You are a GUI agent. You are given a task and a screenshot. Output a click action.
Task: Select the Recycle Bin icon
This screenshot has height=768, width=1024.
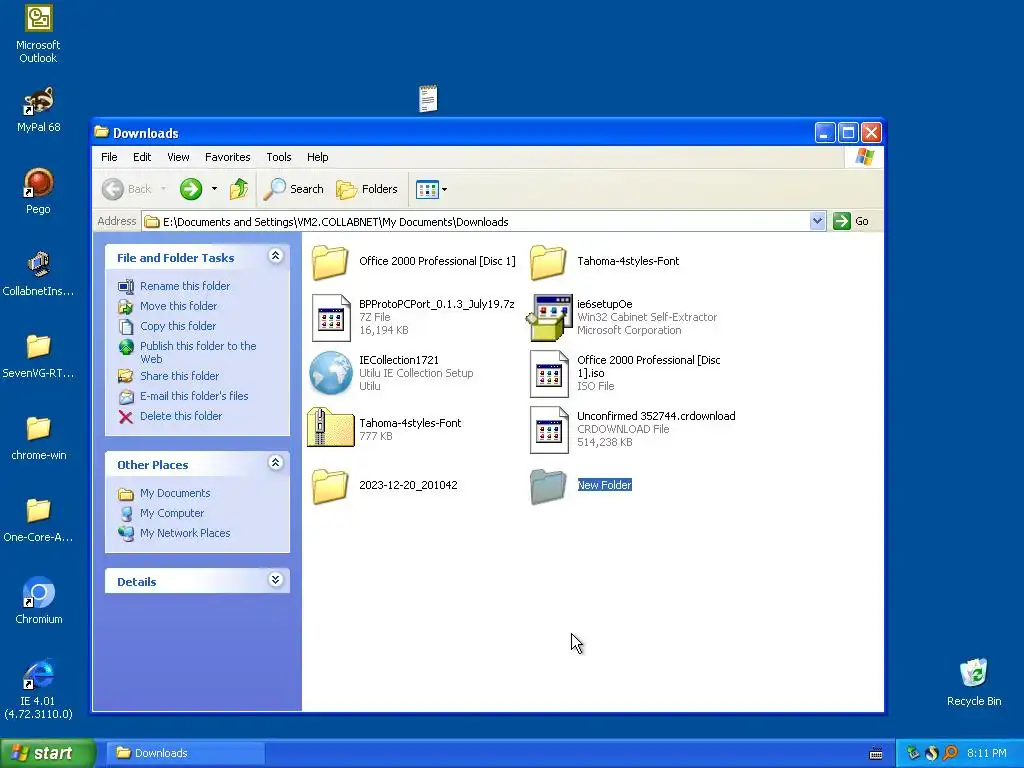[x=974, y=682]
